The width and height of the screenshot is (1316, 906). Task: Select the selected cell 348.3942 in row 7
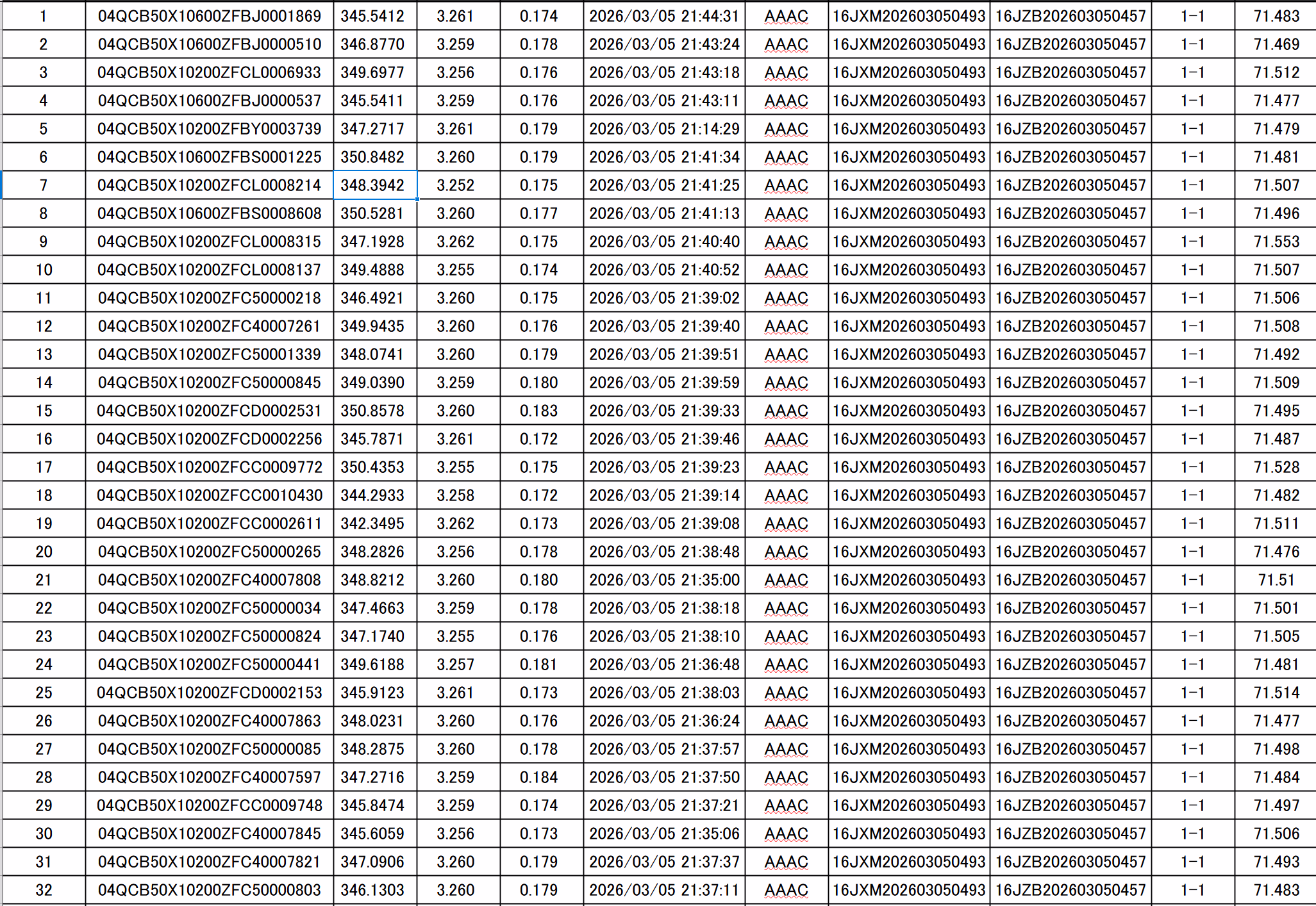375,185
